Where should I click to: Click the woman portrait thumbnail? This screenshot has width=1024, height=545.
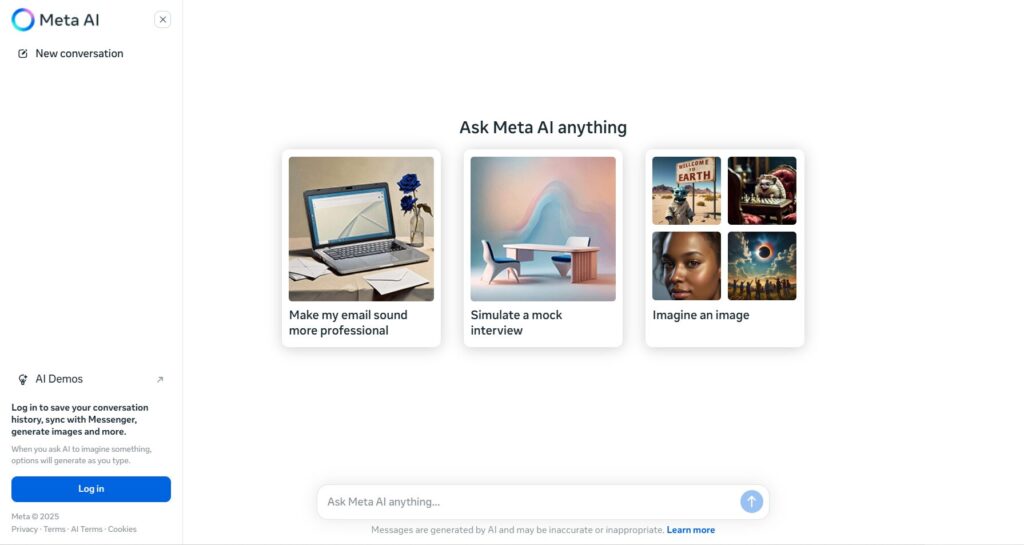tap(686, 266)
